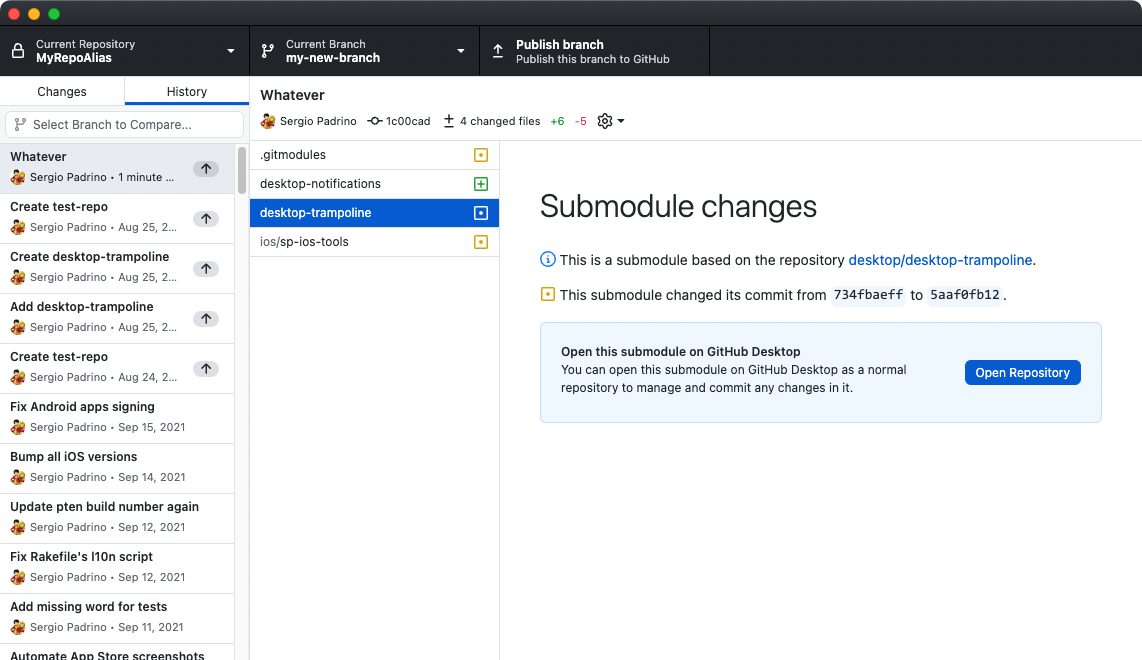The width and height of the screenshot is (1142, 660).
Task: Switch to the Changes tab
Action: point(62,90)
